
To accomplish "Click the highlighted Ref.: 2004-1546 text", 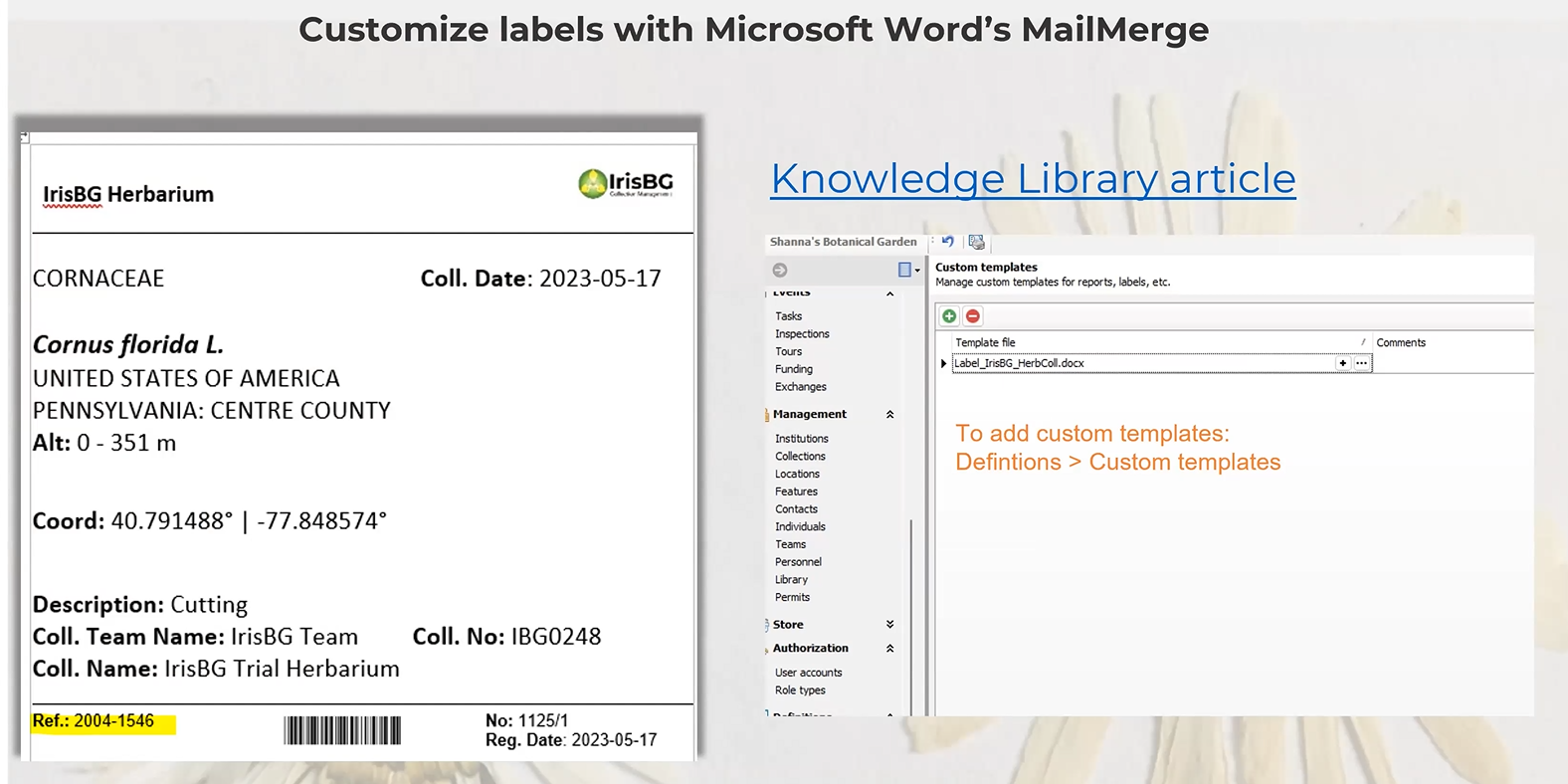I will (x=94, y=721).
